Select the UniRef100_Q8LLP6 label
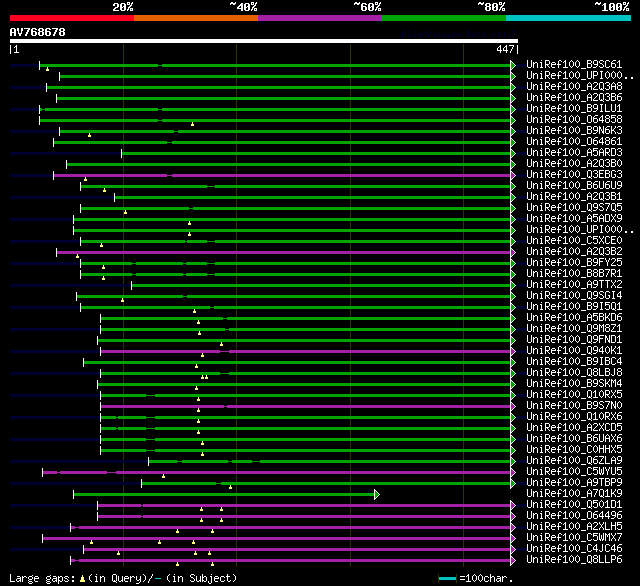 (x=574, y=560)
